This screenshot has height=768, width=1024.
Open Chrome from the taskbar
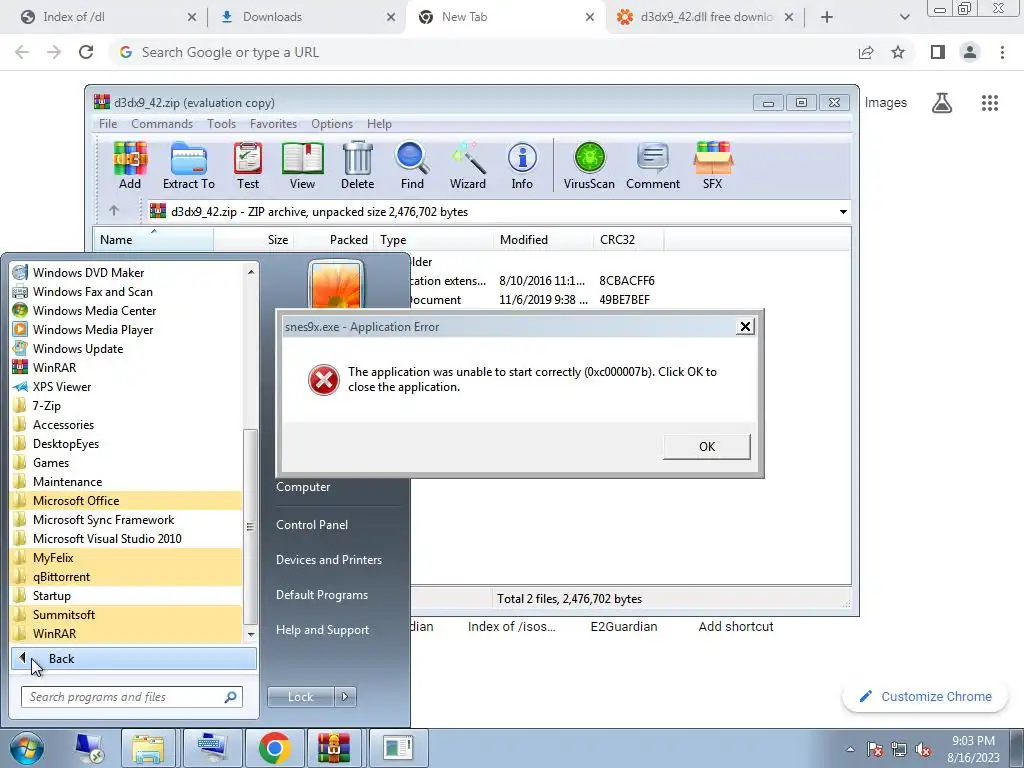coord(274,748)
